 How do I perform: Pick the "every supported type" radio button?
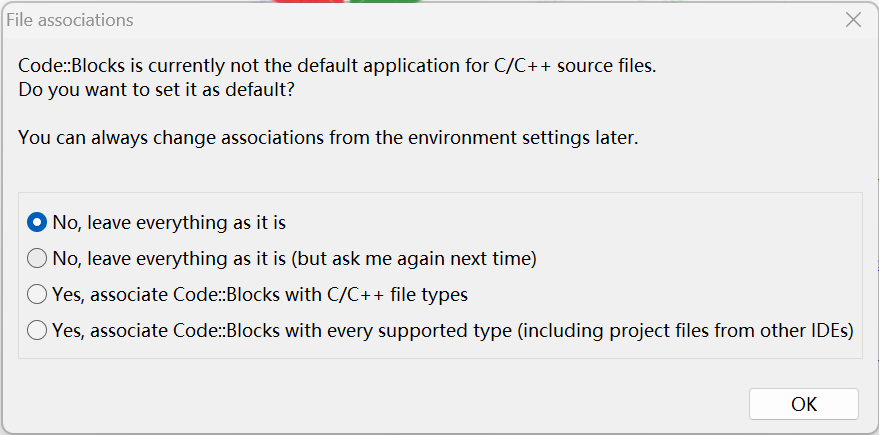tap(37, 330)
